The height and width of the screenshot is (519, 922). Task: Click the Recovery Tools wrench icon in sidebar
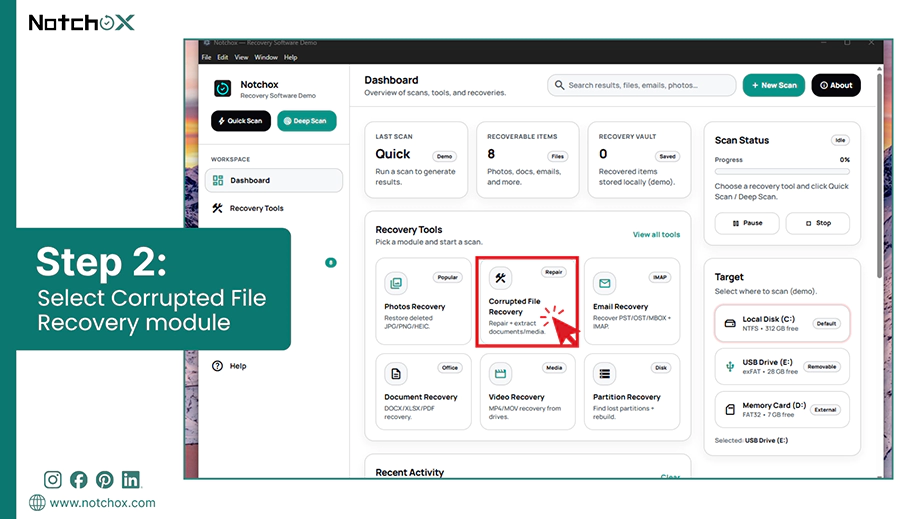pos(218,208)
